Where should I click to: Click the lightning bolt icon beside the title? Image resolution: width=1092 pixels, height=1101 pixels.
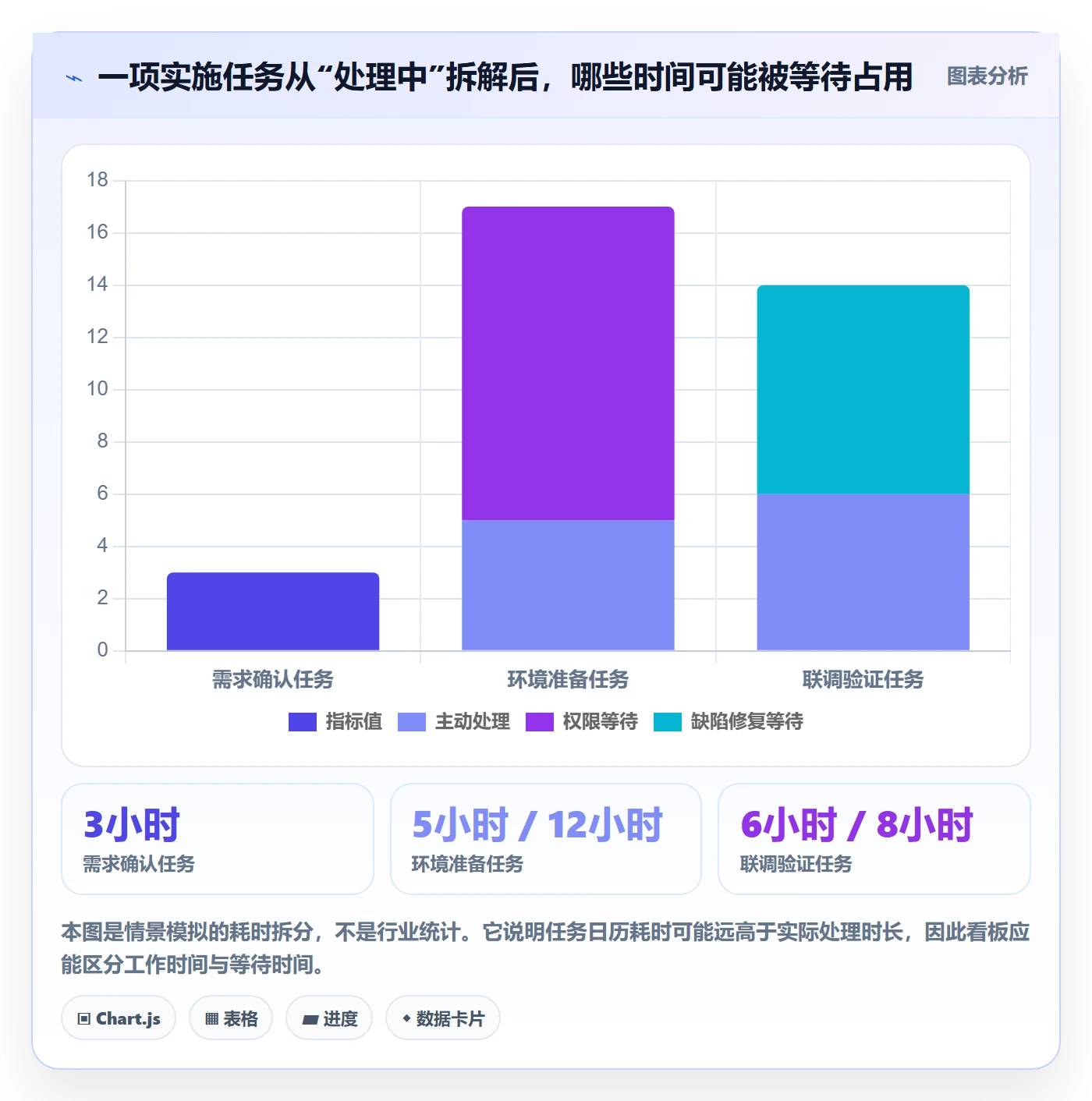(x=74, y=78)
